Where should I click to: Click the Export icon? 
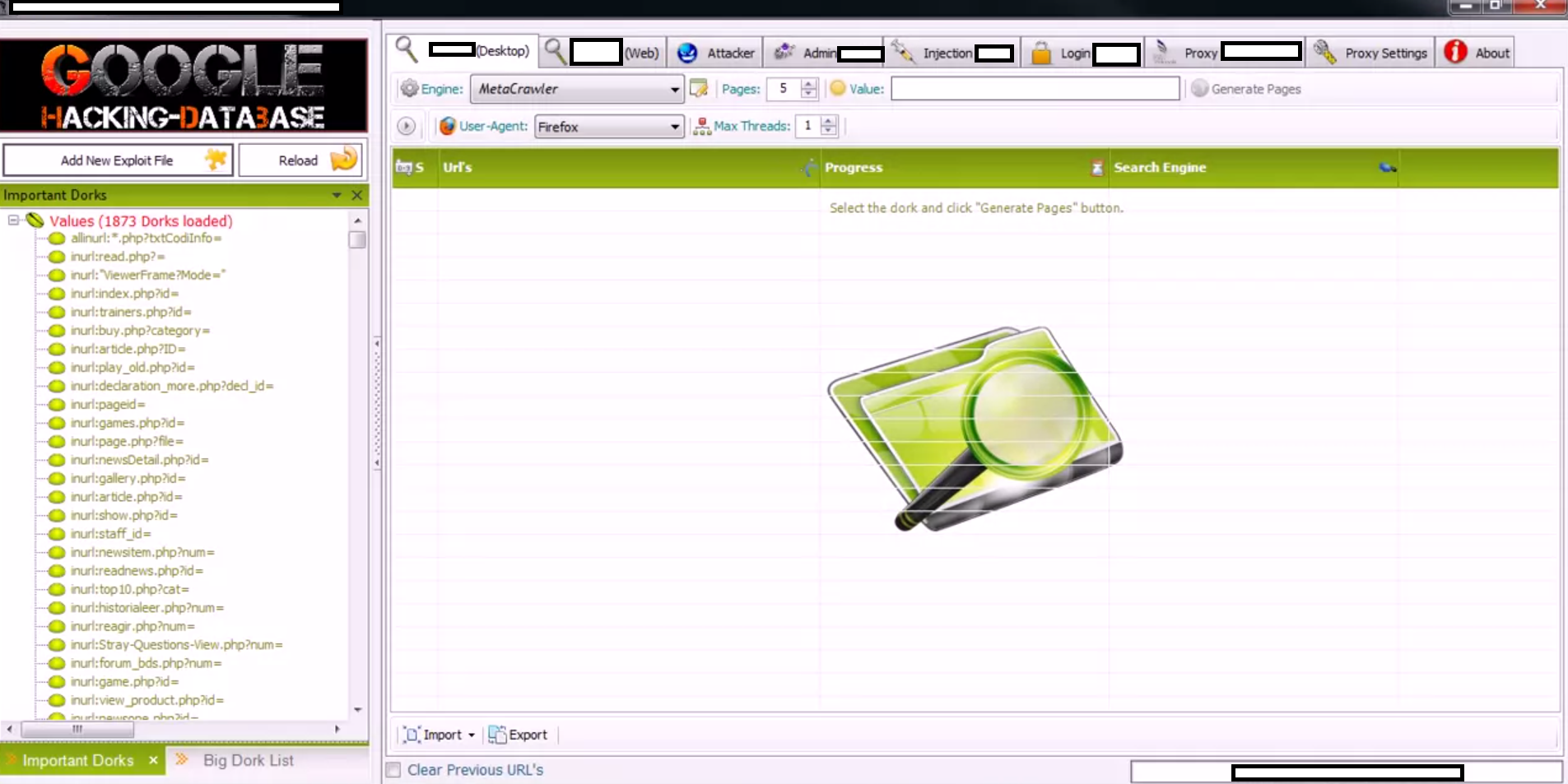pos(497,735)
